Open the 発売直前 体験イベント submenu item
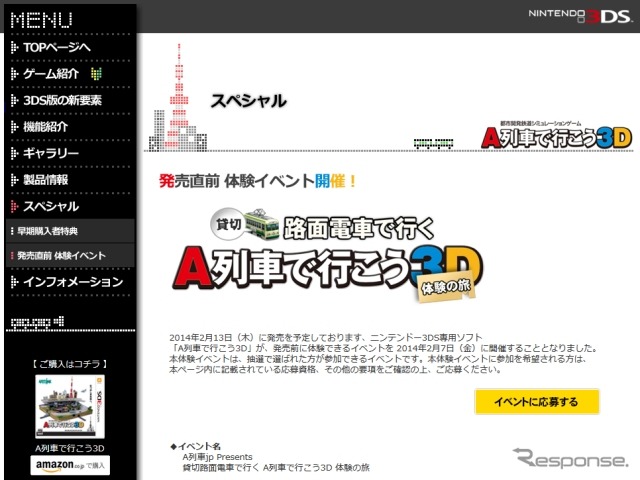Viewport: 640px width, 480px height. (x=62, y=256)
